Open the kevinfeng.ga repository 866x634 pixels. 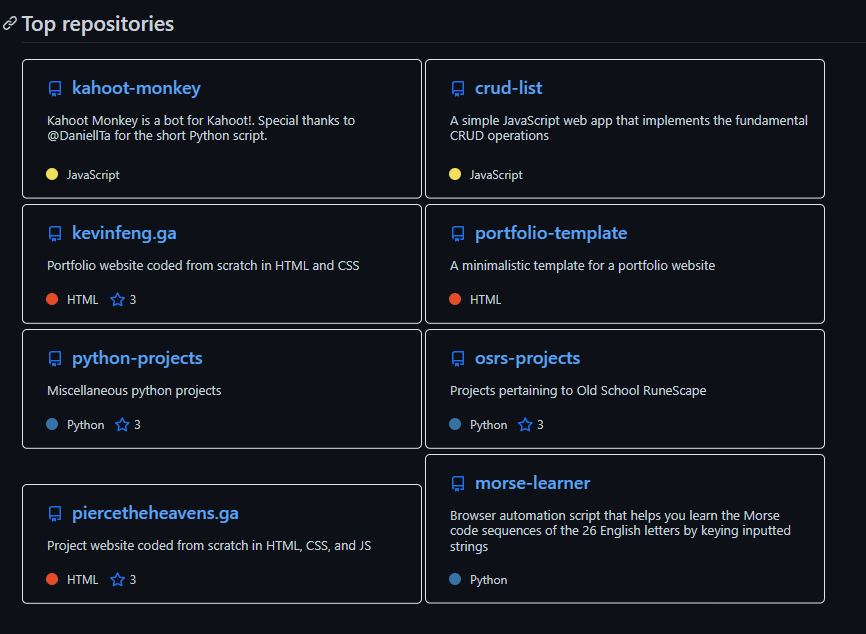122,233
